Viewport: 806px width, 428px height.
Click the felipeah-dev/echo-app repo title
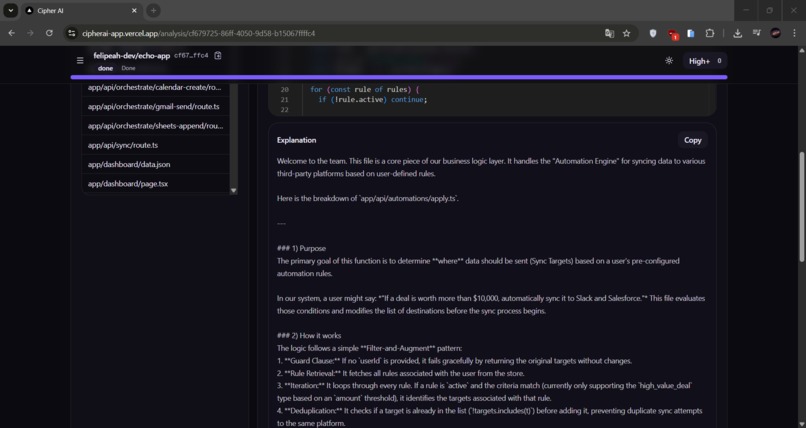pos(132,55)
